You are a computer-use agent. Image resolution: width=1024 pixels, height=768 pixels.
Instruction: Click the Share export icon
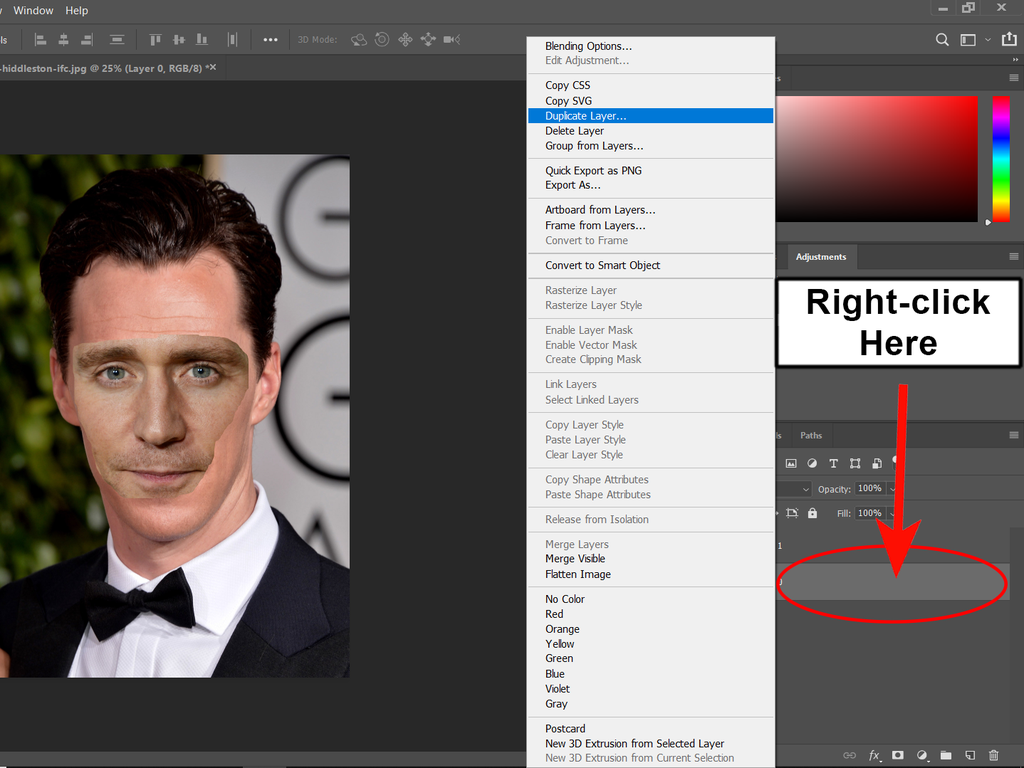tap(1009, 40)
